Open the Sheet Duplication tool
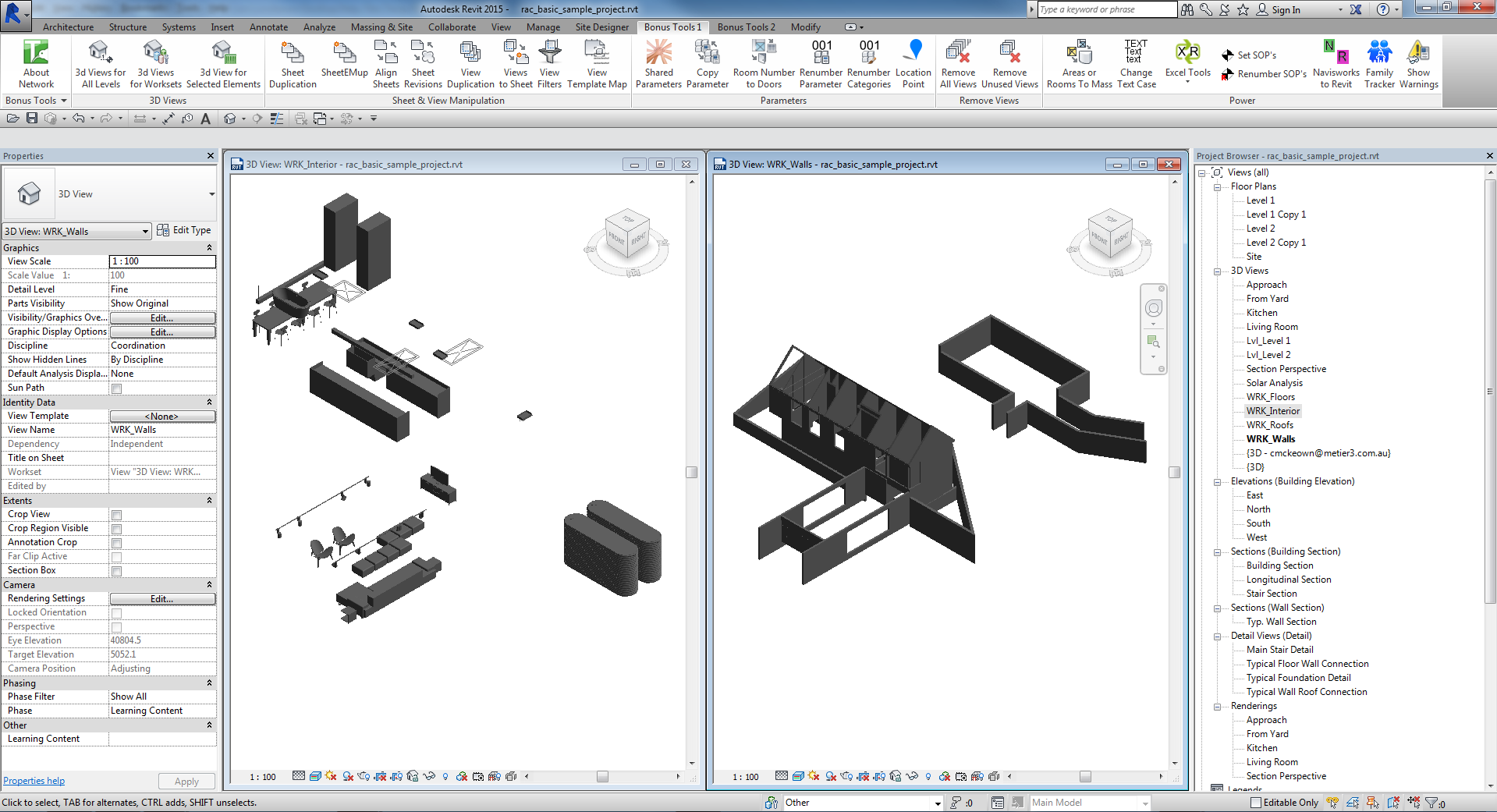 (x=292, y=62)
